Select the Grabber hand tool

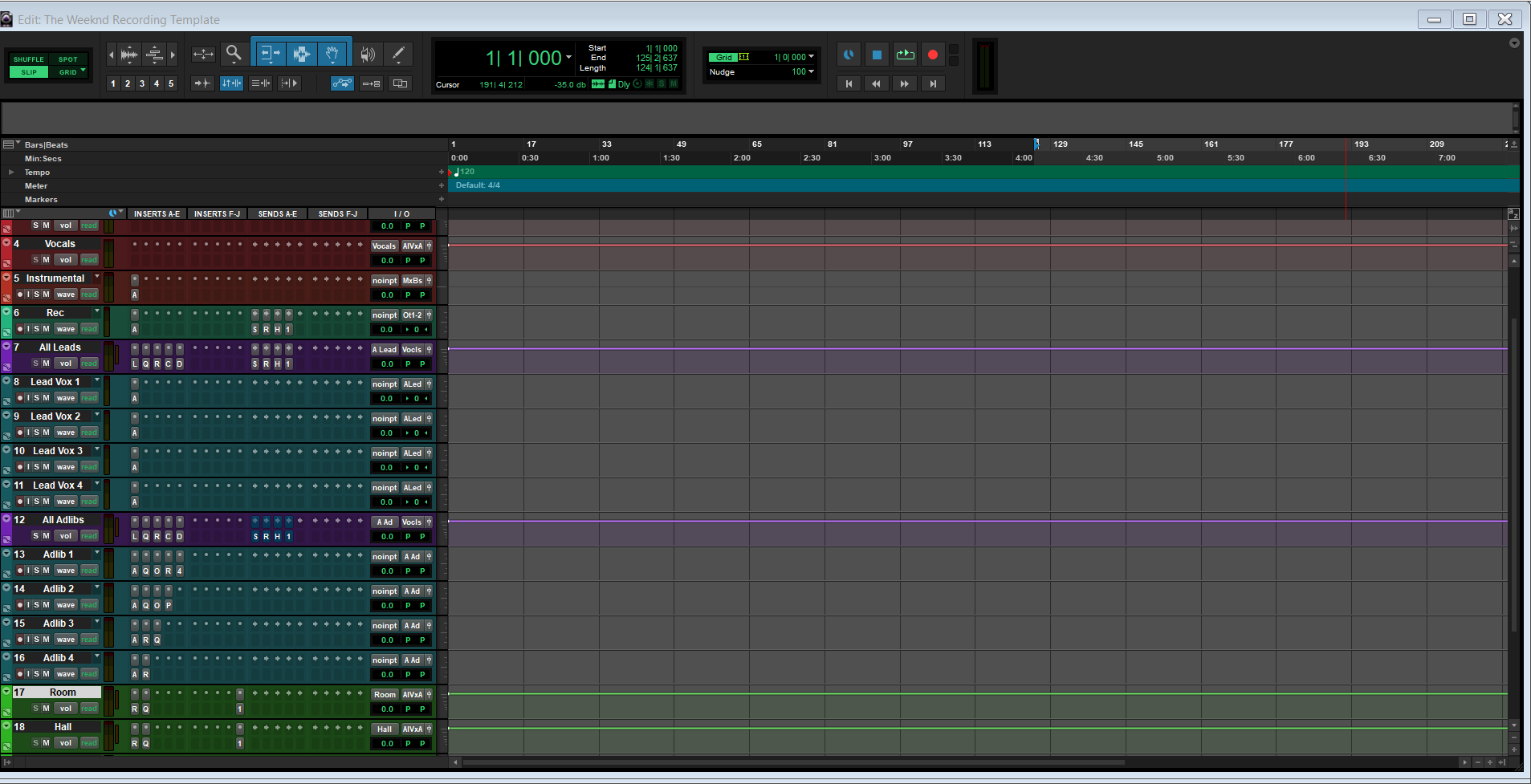coord(332,55)
